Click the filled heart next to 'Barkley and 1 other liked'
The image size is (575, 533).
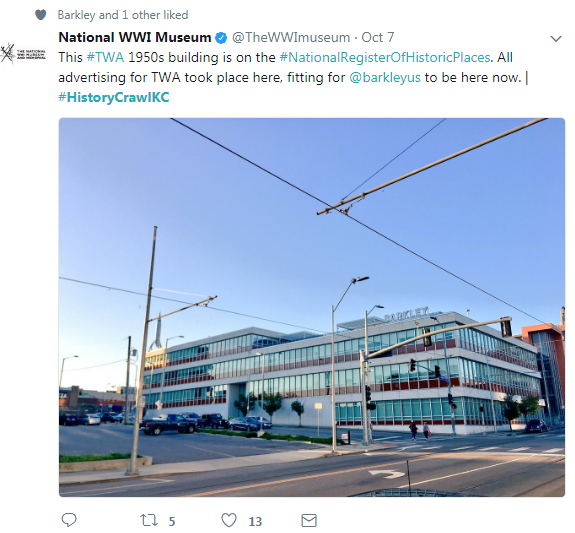click(x=40, y=15)
